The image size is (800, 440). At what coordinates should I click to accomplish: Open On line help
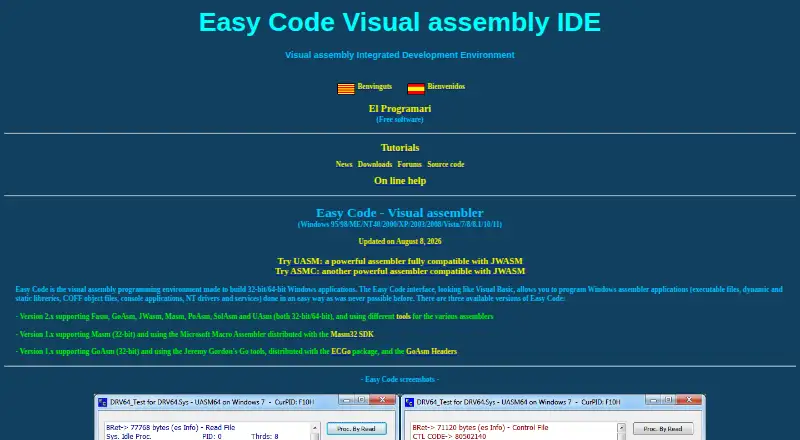click(400, 181)
